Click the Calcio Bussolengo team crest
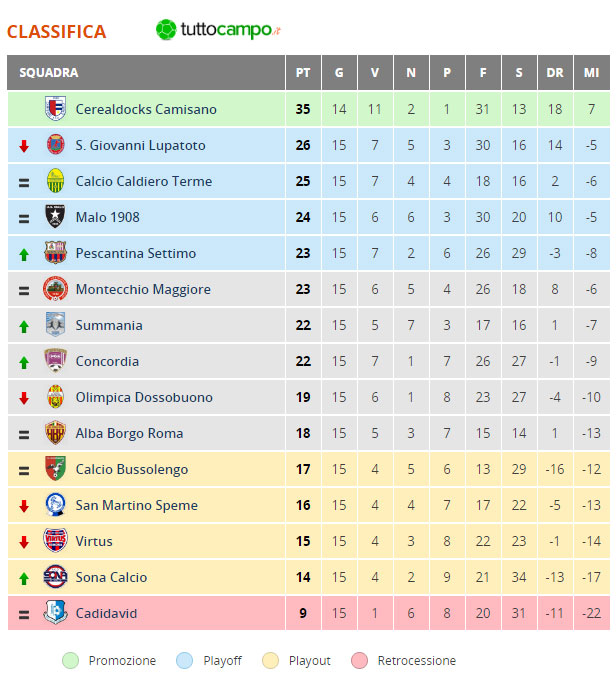Image resolution: width=616 pixels, height=679 pixels. point(55,469)
